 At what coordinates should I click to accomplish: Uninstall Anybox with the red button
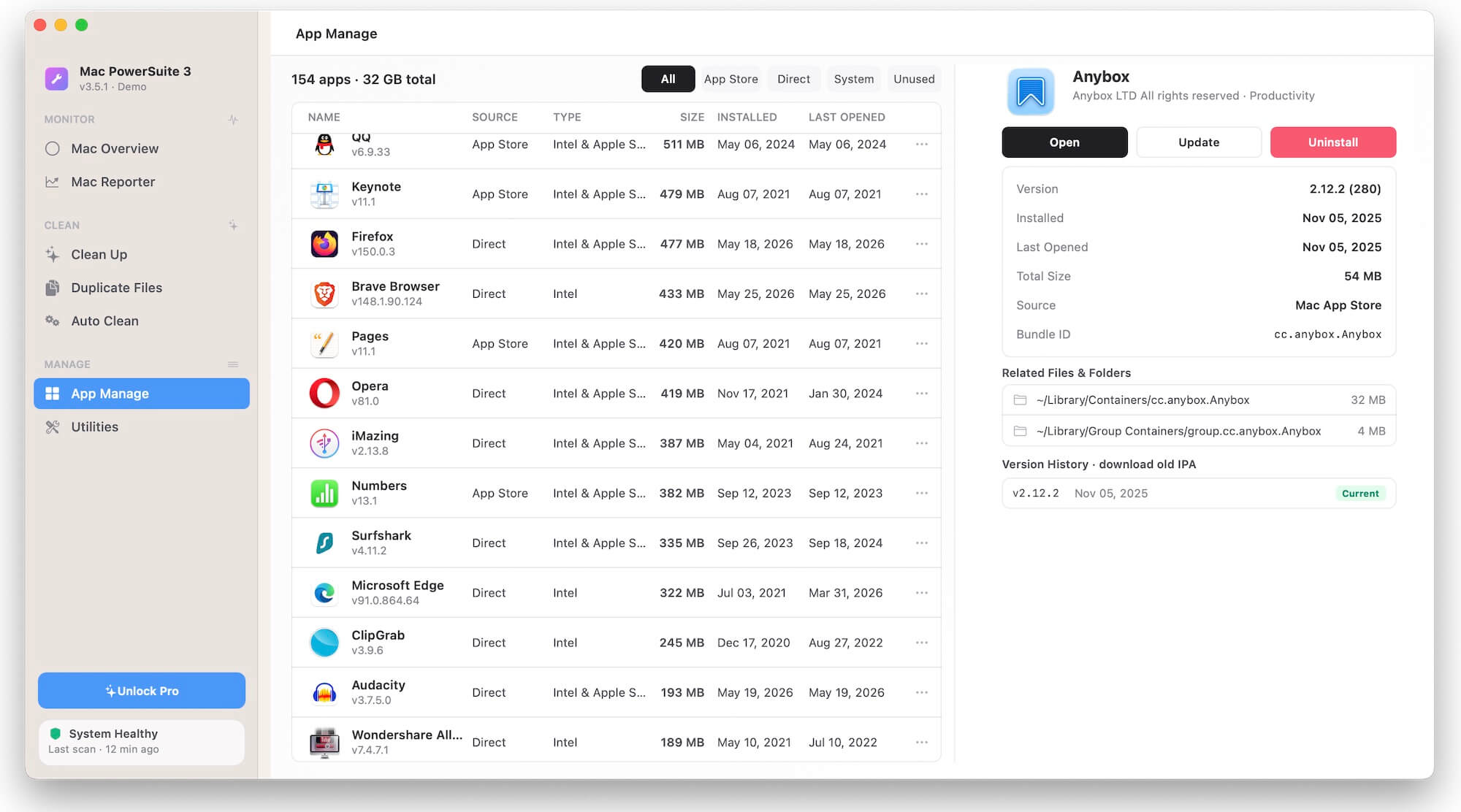1333,142
